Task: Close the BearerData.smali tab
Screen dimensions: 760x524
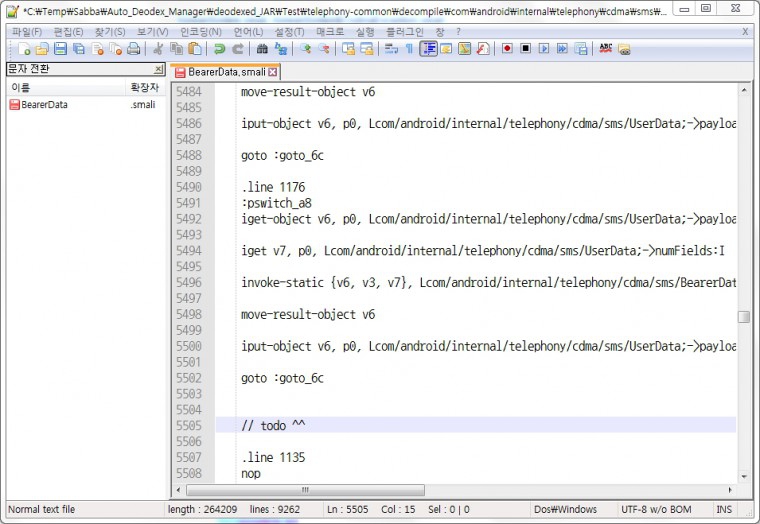Action: [273, 72]
